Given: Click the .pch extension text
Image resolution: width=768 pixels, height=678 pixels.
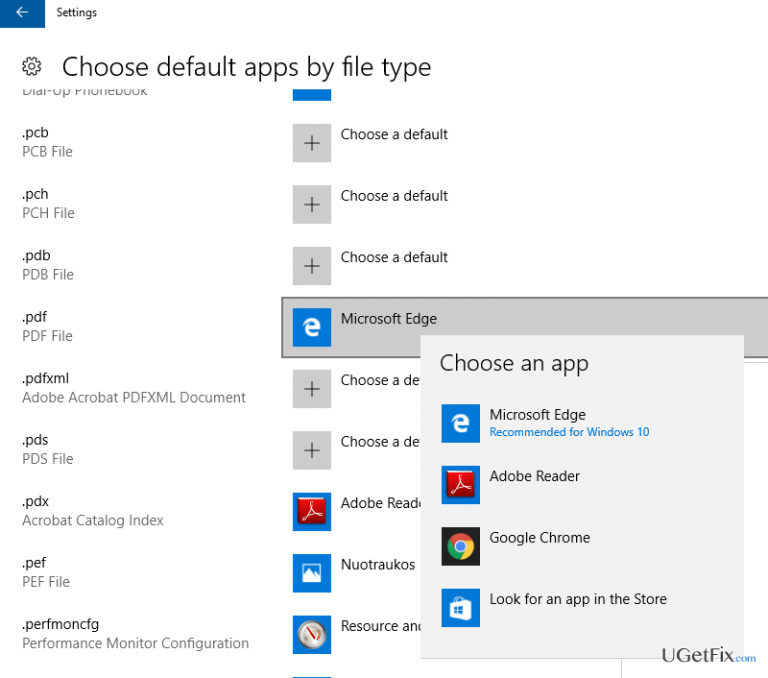Looking at the screenshot, I should (35, 194).
